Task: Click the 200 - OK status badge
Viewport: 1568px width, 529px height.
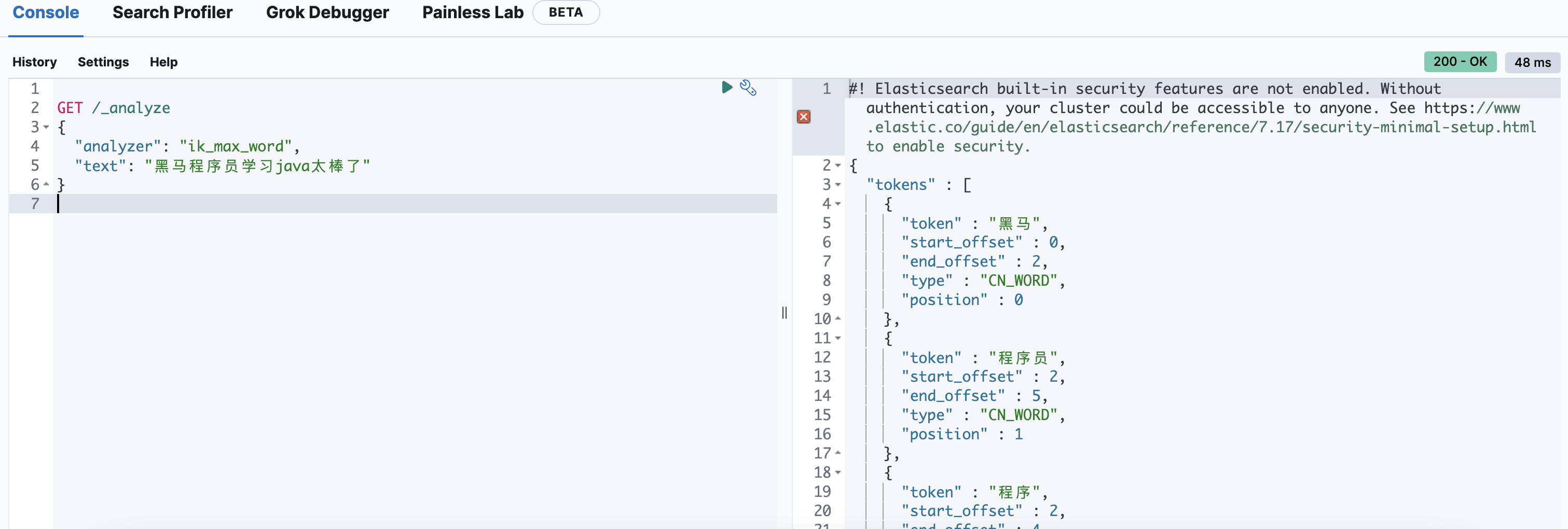Action: (x=1459, y=62)
